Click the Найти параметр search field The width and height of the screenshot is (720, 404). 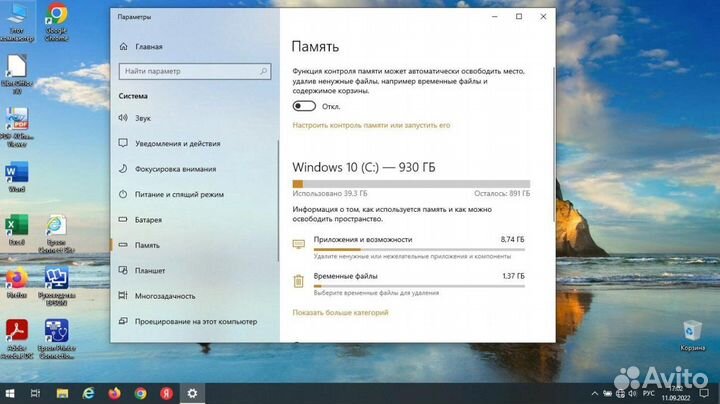point(195,71)
